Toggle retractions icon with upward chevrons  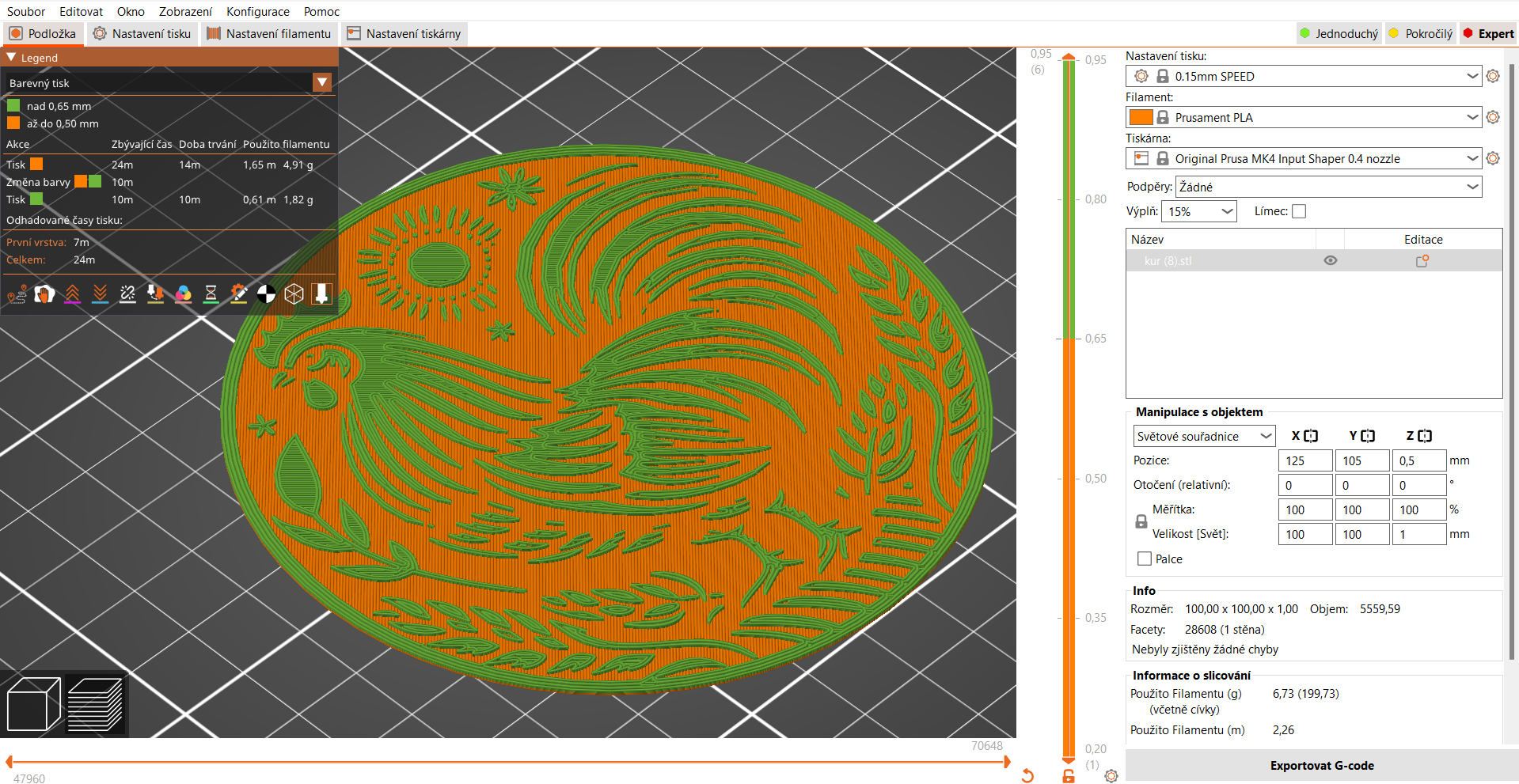point(72,294)
